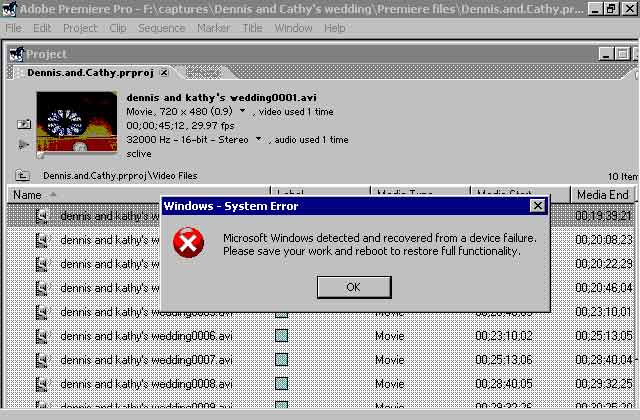Open the File menu

[x=13, y=28]
